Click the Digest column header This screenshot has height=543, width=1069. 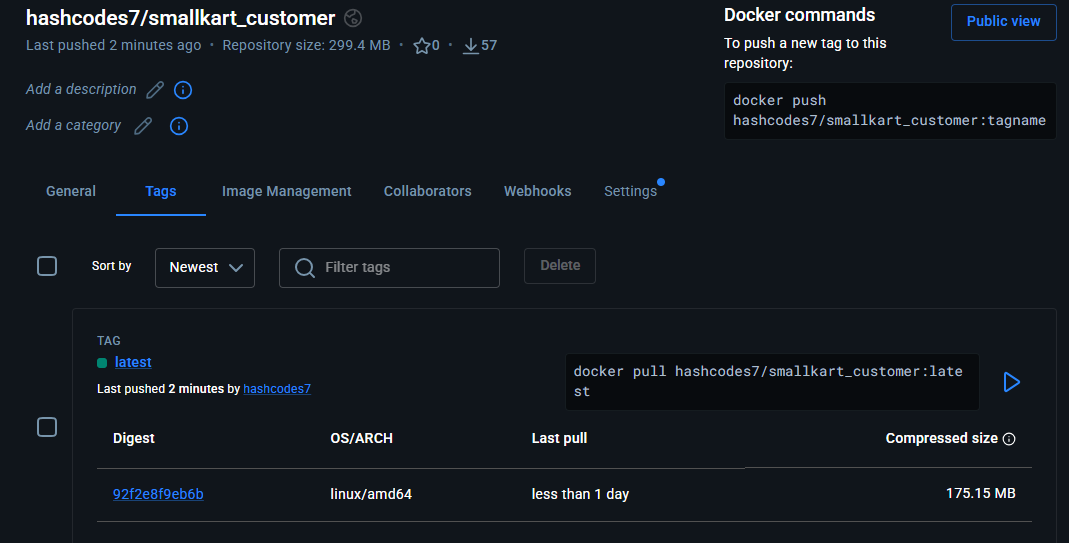pos(134,439)
